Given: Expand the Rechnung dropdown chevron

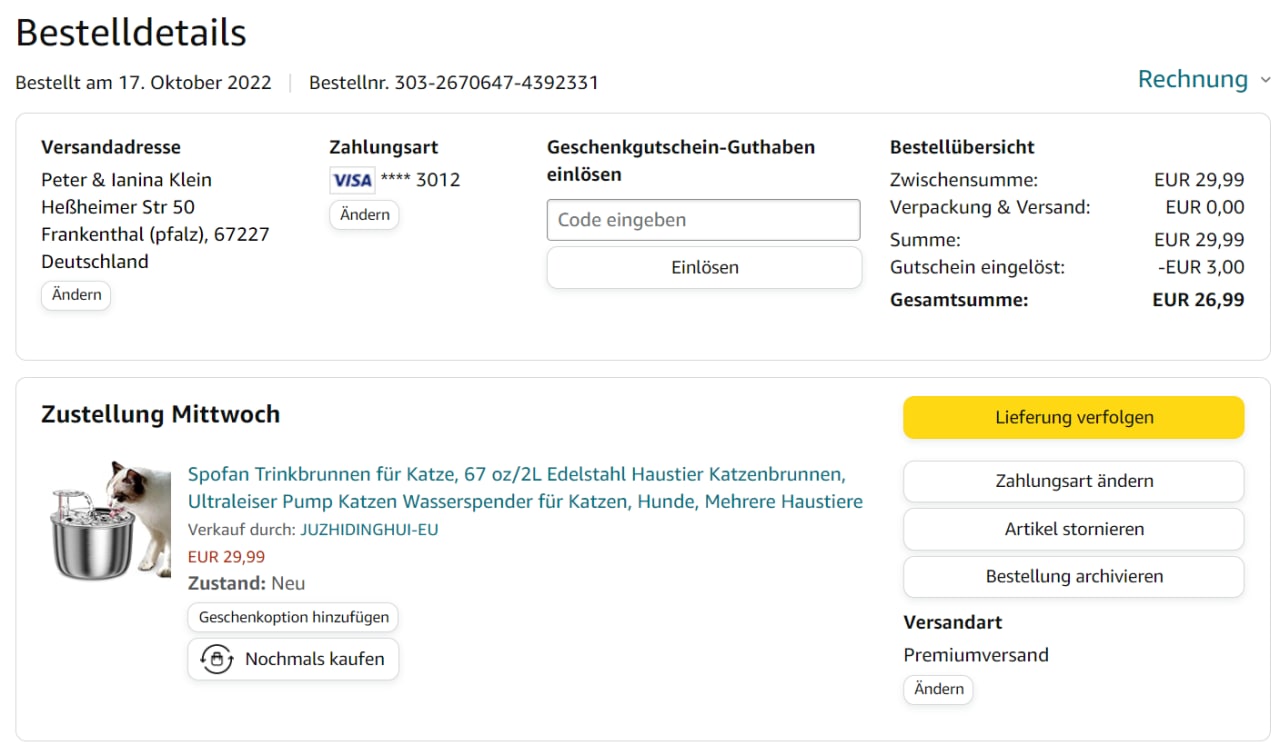Looking at the screenshot, I should click(x=1265, y=80).
